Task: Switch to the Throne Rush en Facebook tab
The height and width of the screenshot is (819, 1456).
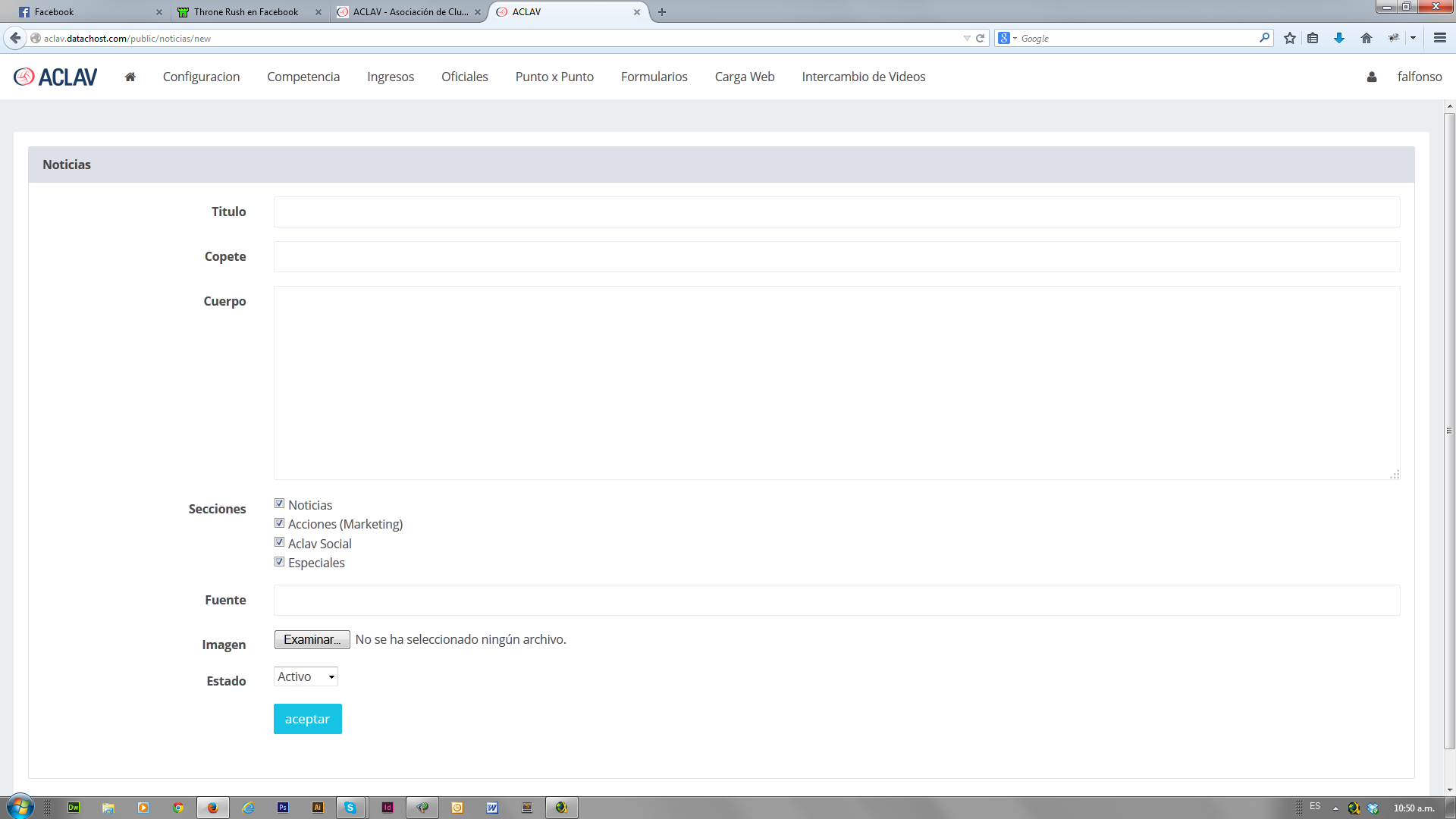Action: [x=246, y=11]
